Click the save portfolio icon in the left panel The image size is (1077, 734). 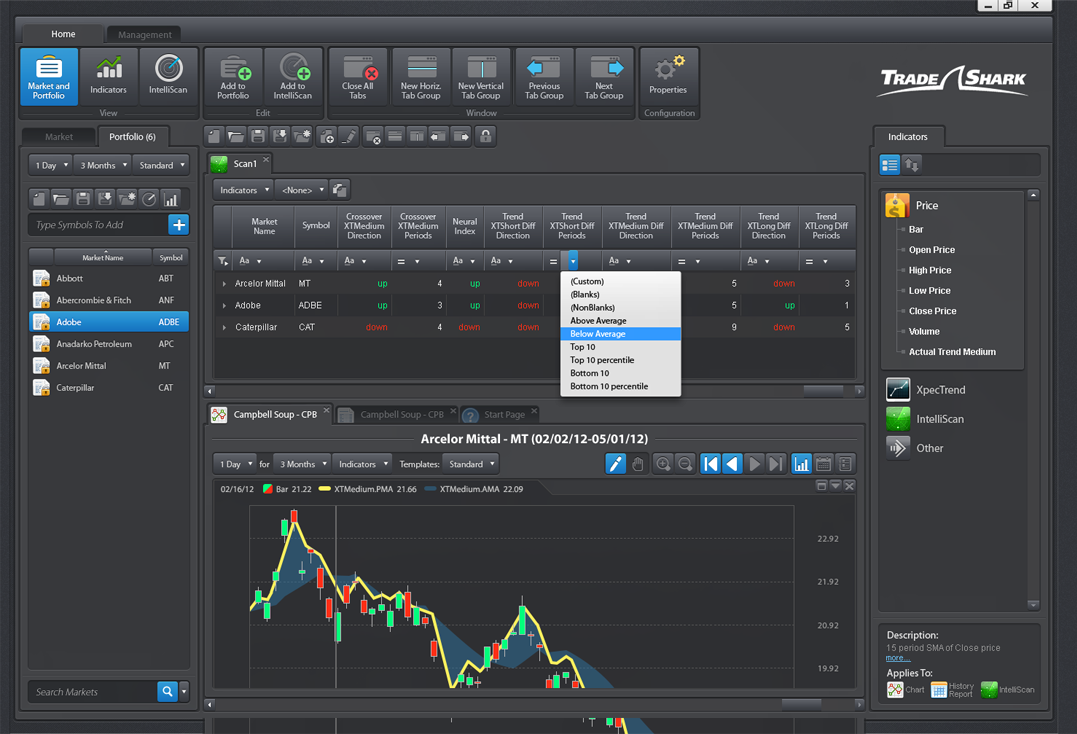(83, 199)
